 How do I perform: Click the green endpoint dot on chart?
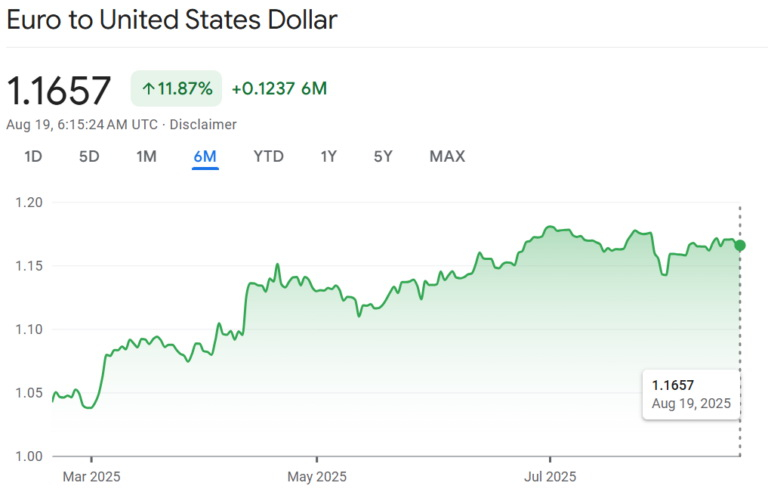click(739, 245)
